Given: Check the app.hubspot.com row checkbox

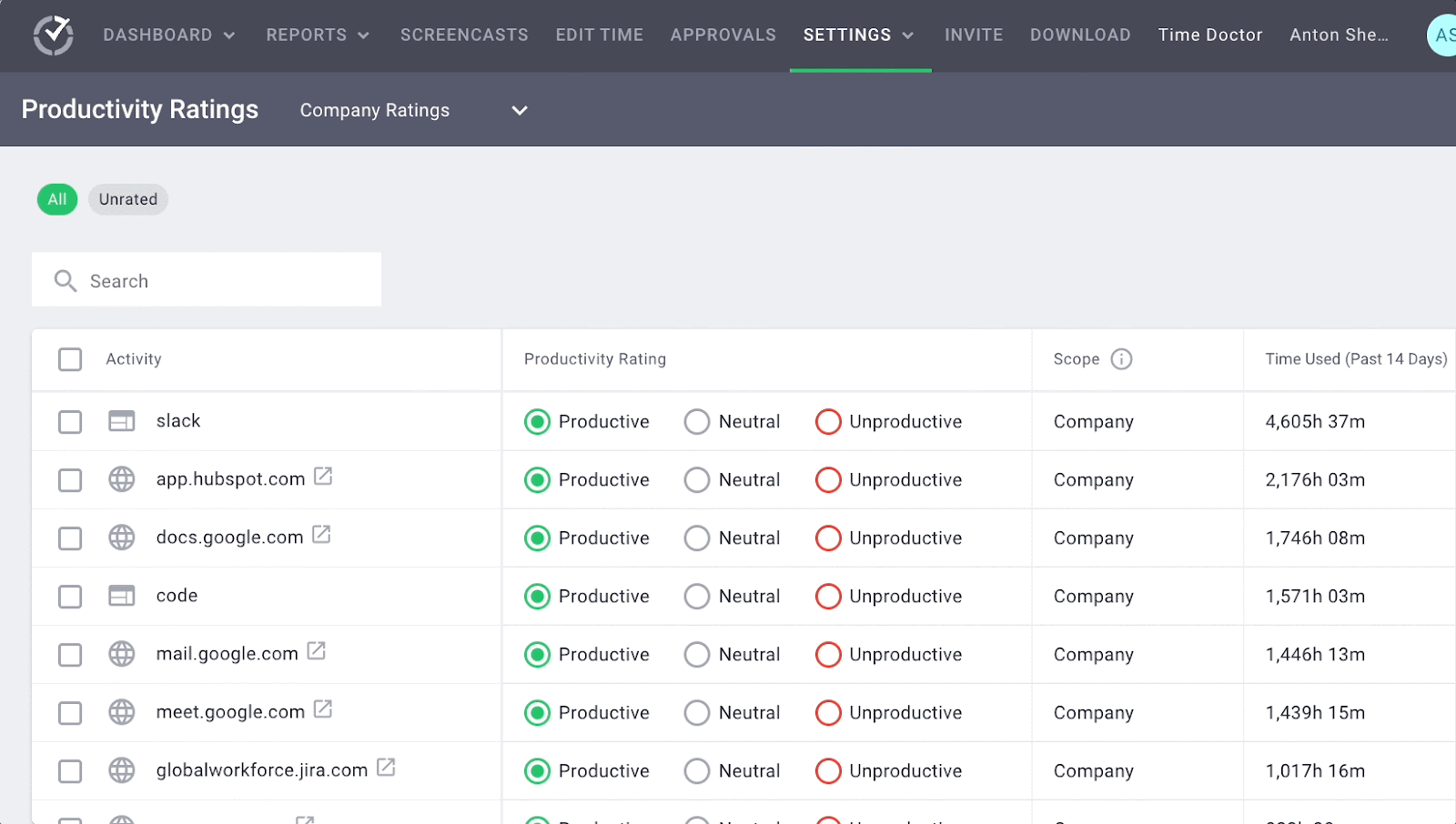Looking at the screenshot, I should [x=70, y=480].
